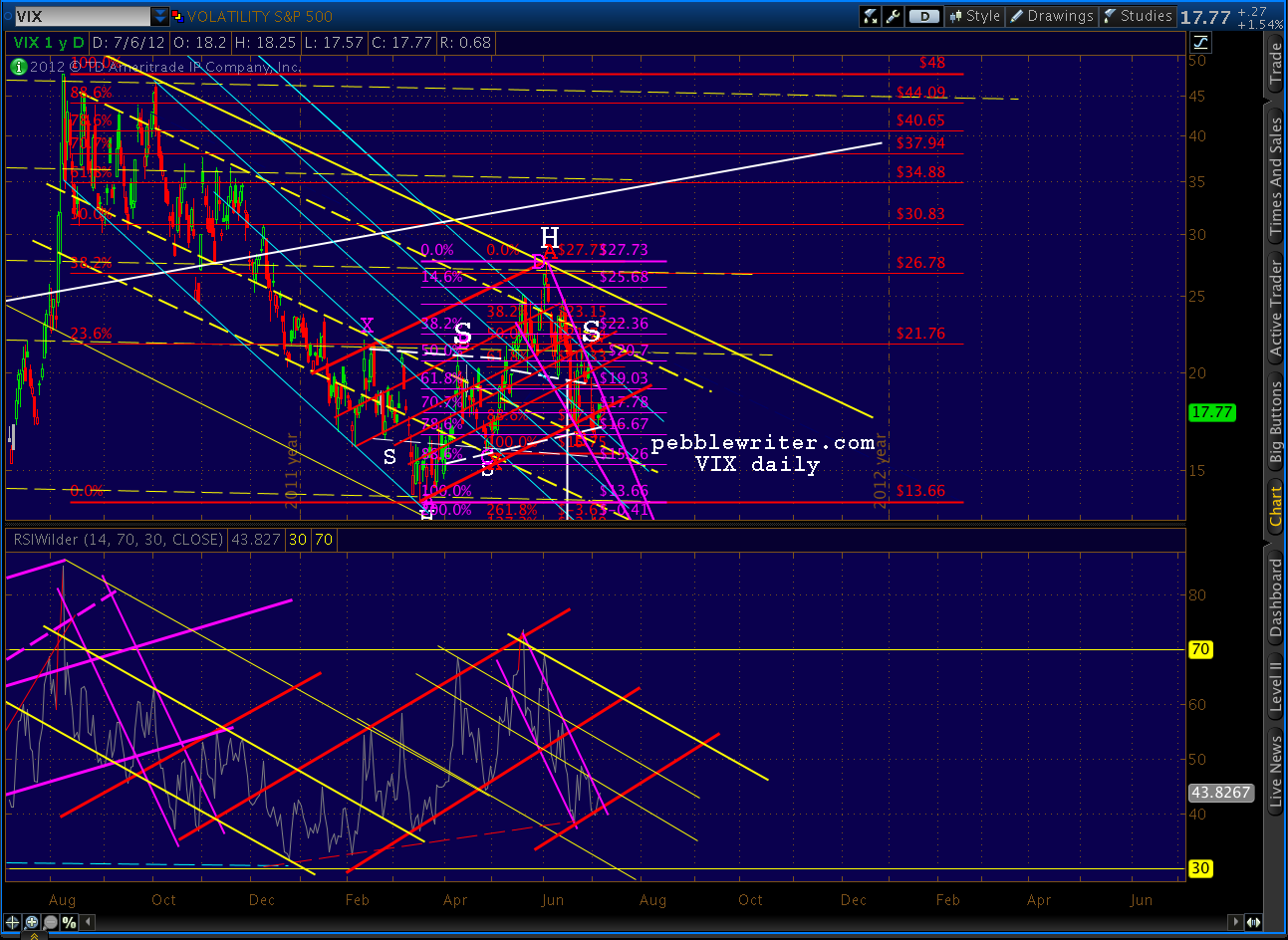
Task: Click the yellow 70 overbought swatch in header
Action: 324,540
